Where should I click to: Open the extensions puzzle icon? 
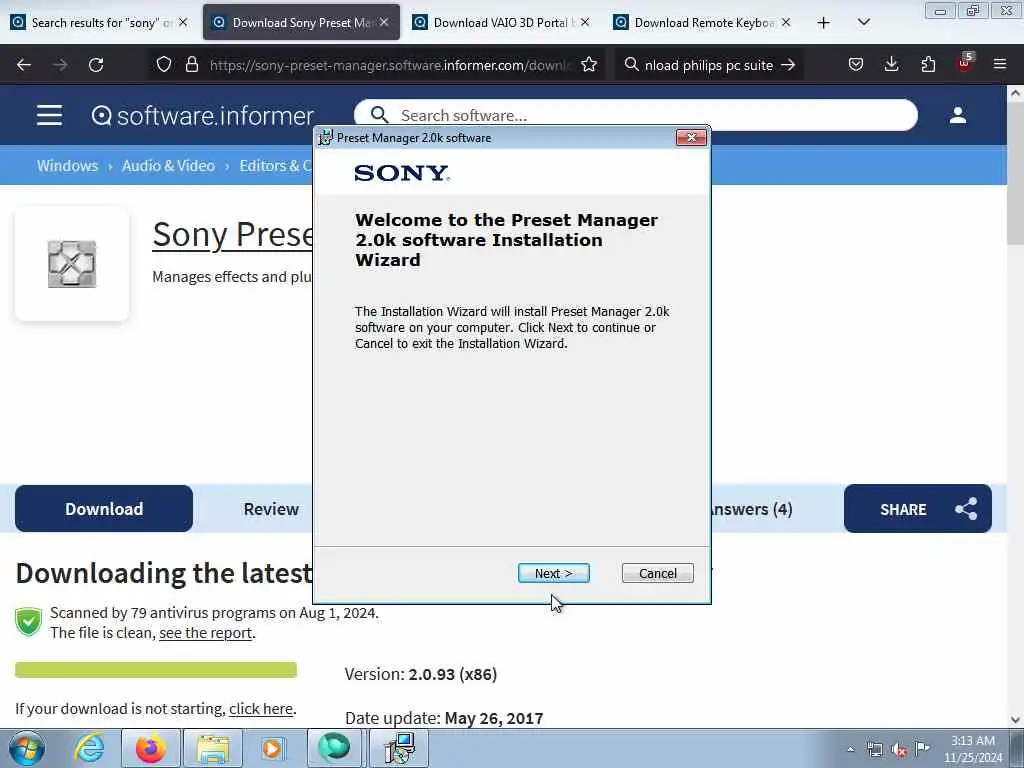(928, 65)
